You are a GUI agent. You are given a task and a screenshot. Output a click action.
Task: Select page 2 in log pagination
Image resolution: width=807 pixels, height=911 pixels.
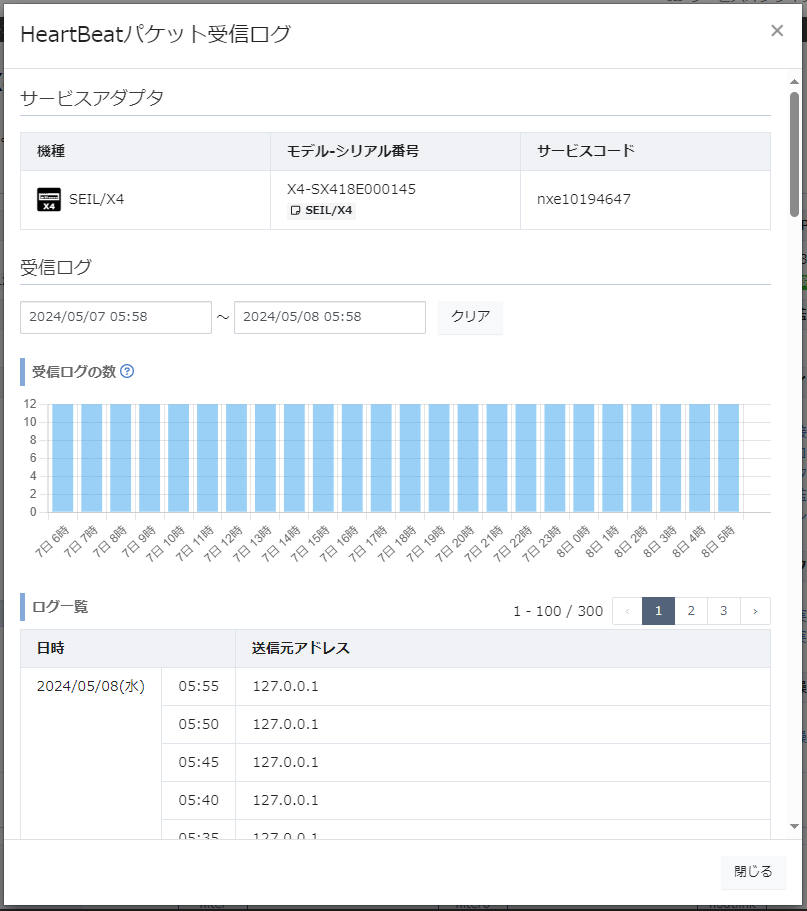click(x=691, y=610)
